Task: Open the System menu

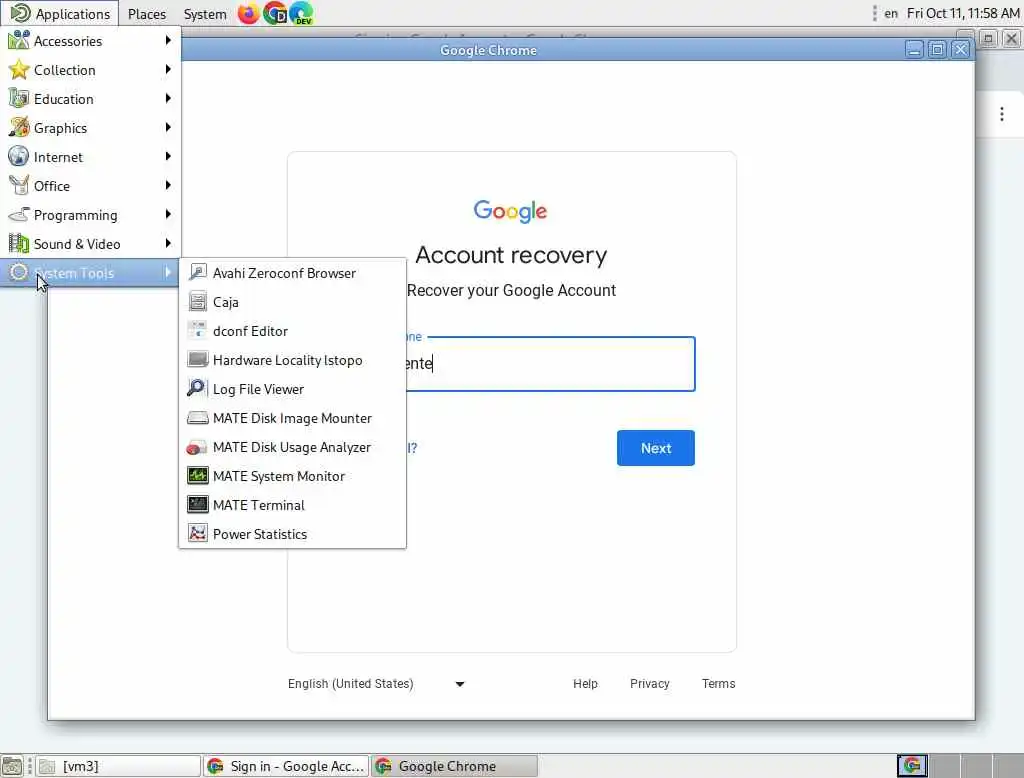Action: 204,14
